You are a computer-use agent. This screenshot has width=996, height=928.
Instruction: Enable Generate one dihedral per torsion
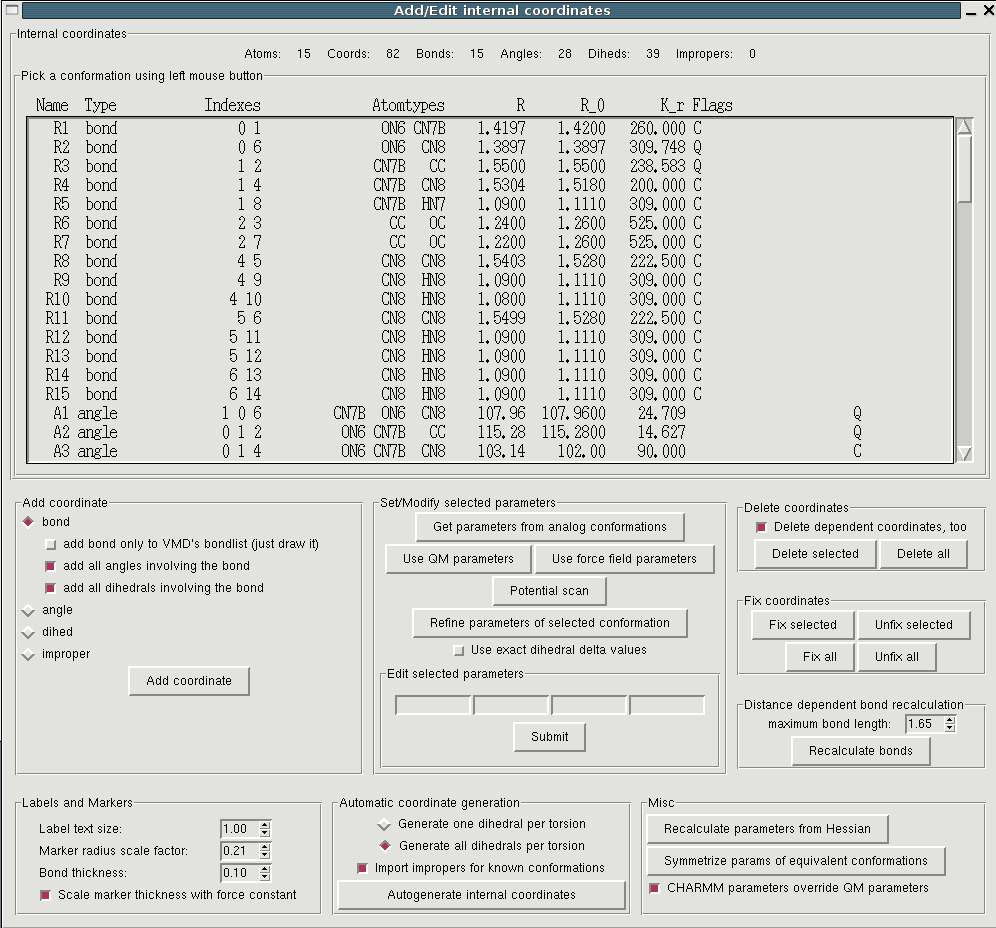coord(384,824)
